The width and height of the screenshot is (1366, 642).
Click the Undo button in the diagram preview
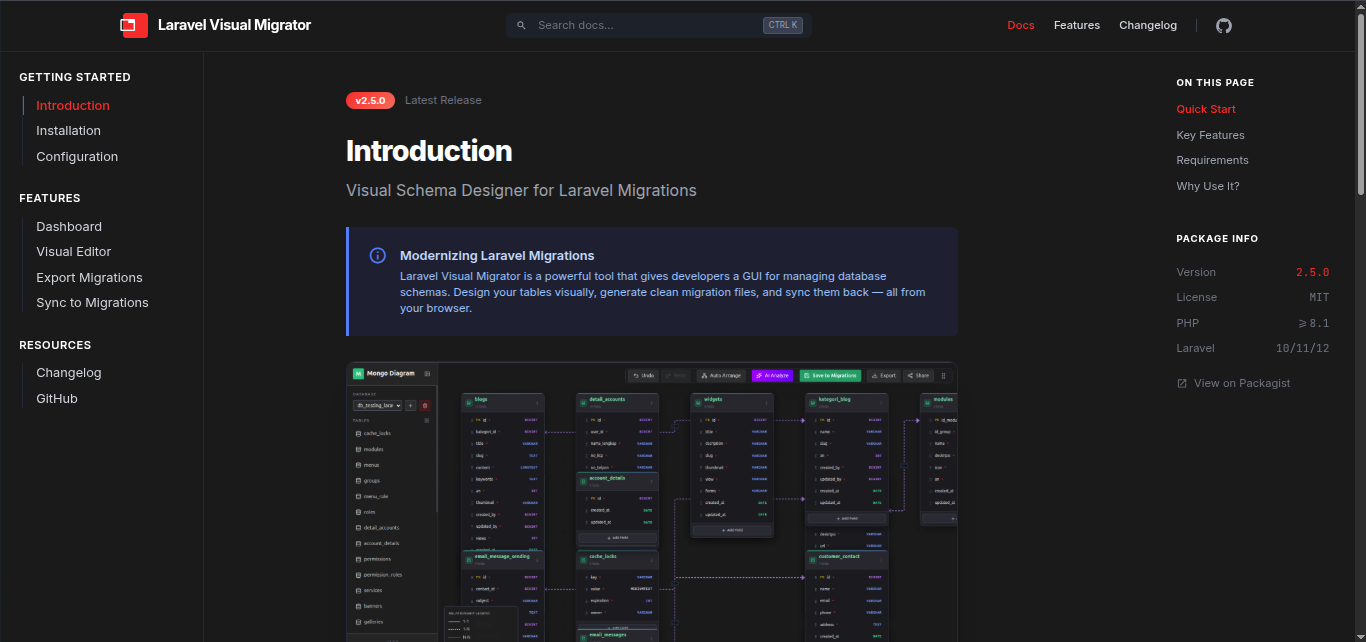click(x=643, y=376)
